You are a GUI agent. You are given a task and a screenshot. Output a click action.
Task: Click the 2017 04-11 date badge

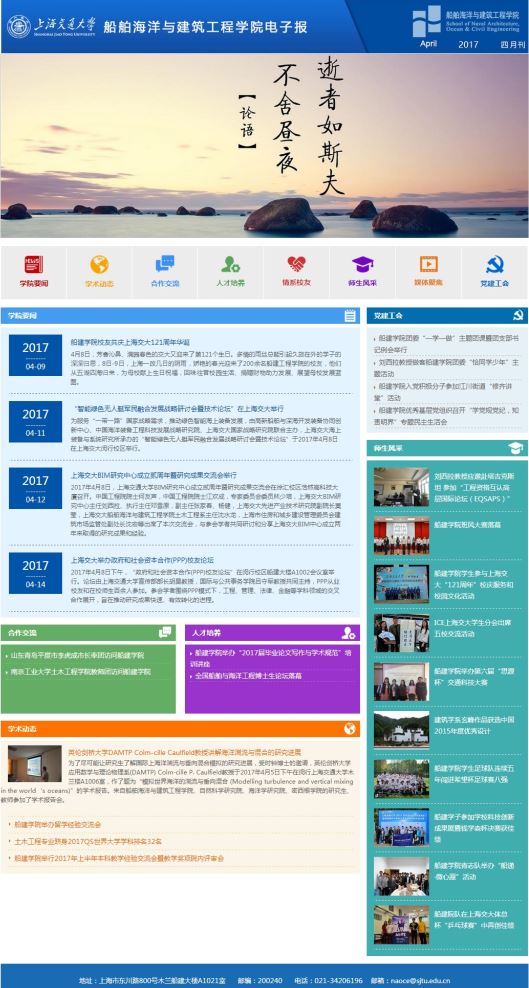(35, 422)
